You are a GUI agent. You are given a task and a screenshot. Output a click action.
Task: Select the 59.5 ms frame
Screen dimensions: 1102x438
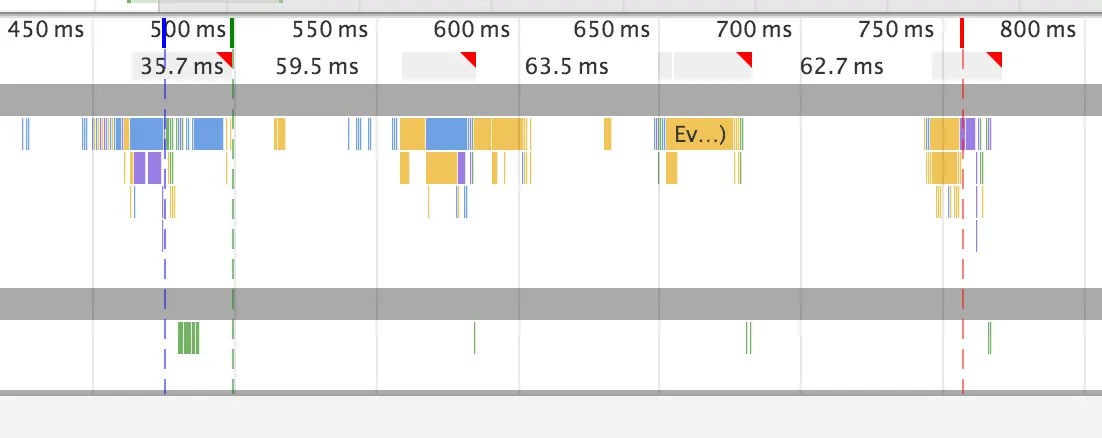(x=317, y=67)
